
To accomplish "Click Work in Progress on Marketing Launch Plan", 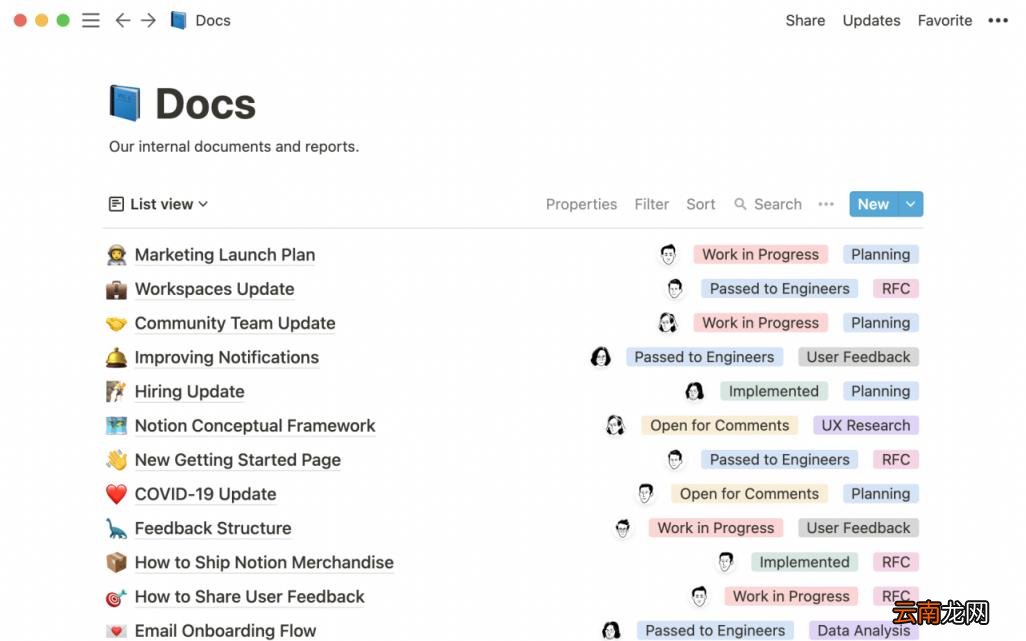I will click(x=760, y=254).
